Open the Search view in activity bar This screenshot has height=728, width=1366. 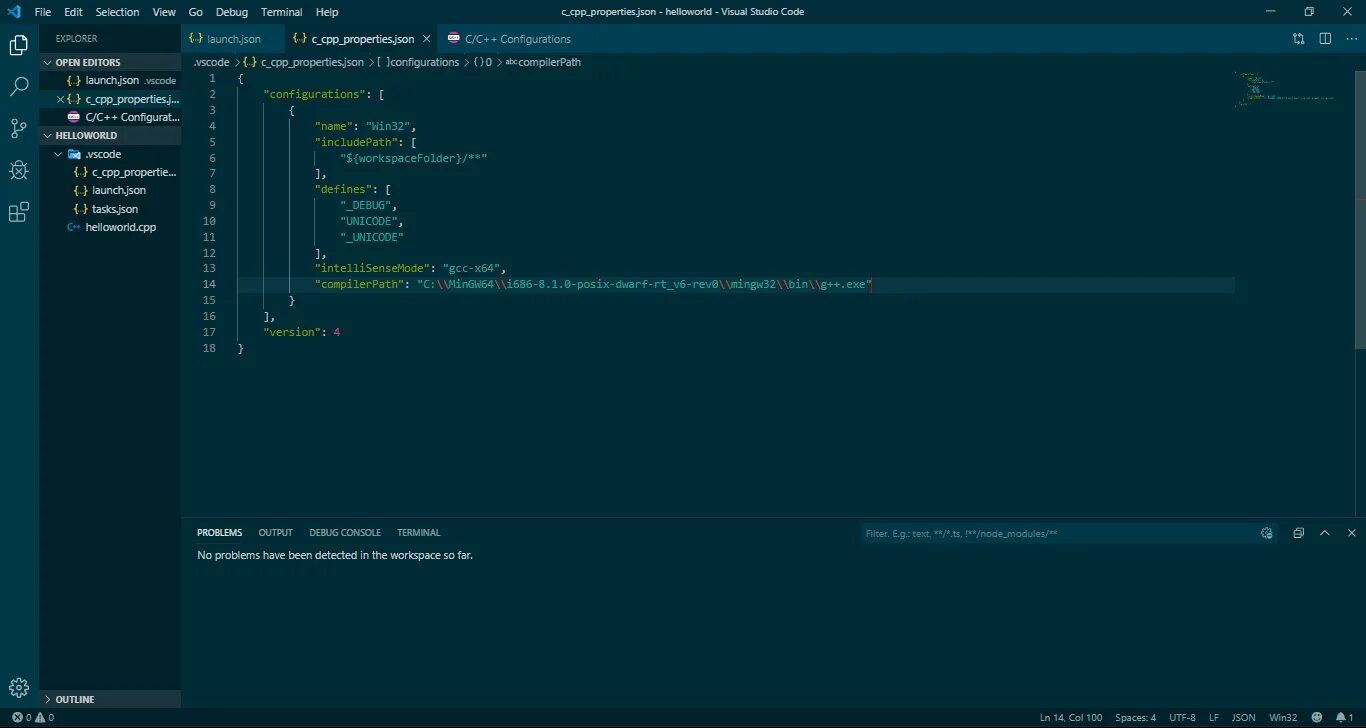click(x=19, y=87)
